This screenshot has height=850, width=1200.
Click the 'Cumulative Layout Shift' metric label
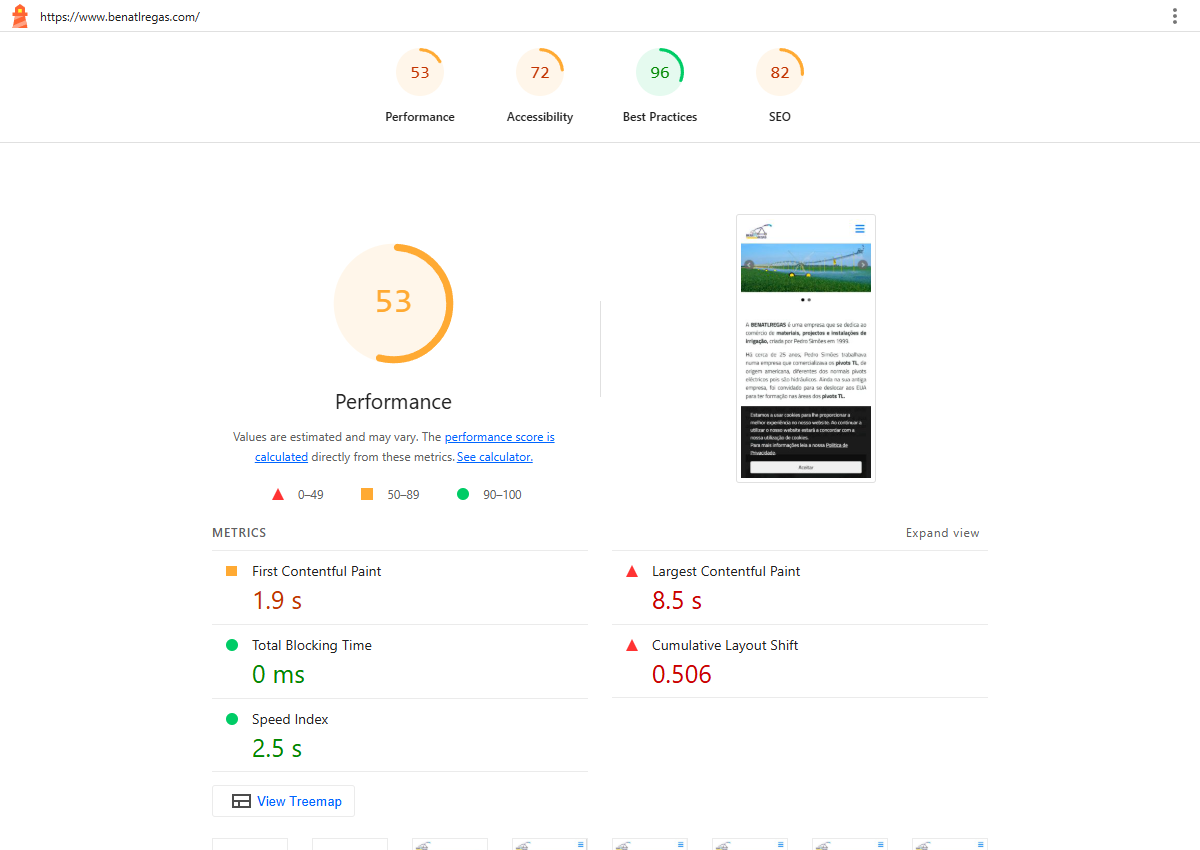[725, 645]
